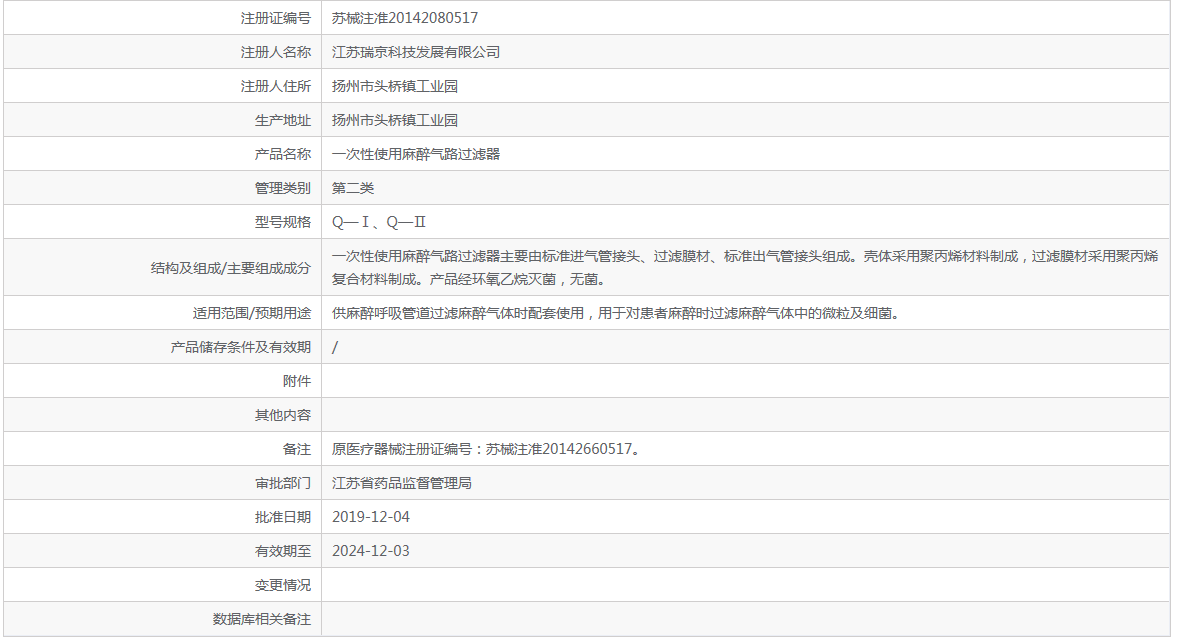Select the 变更情况 label
The height and width of the screenshot is (641, 1179).
283,585
